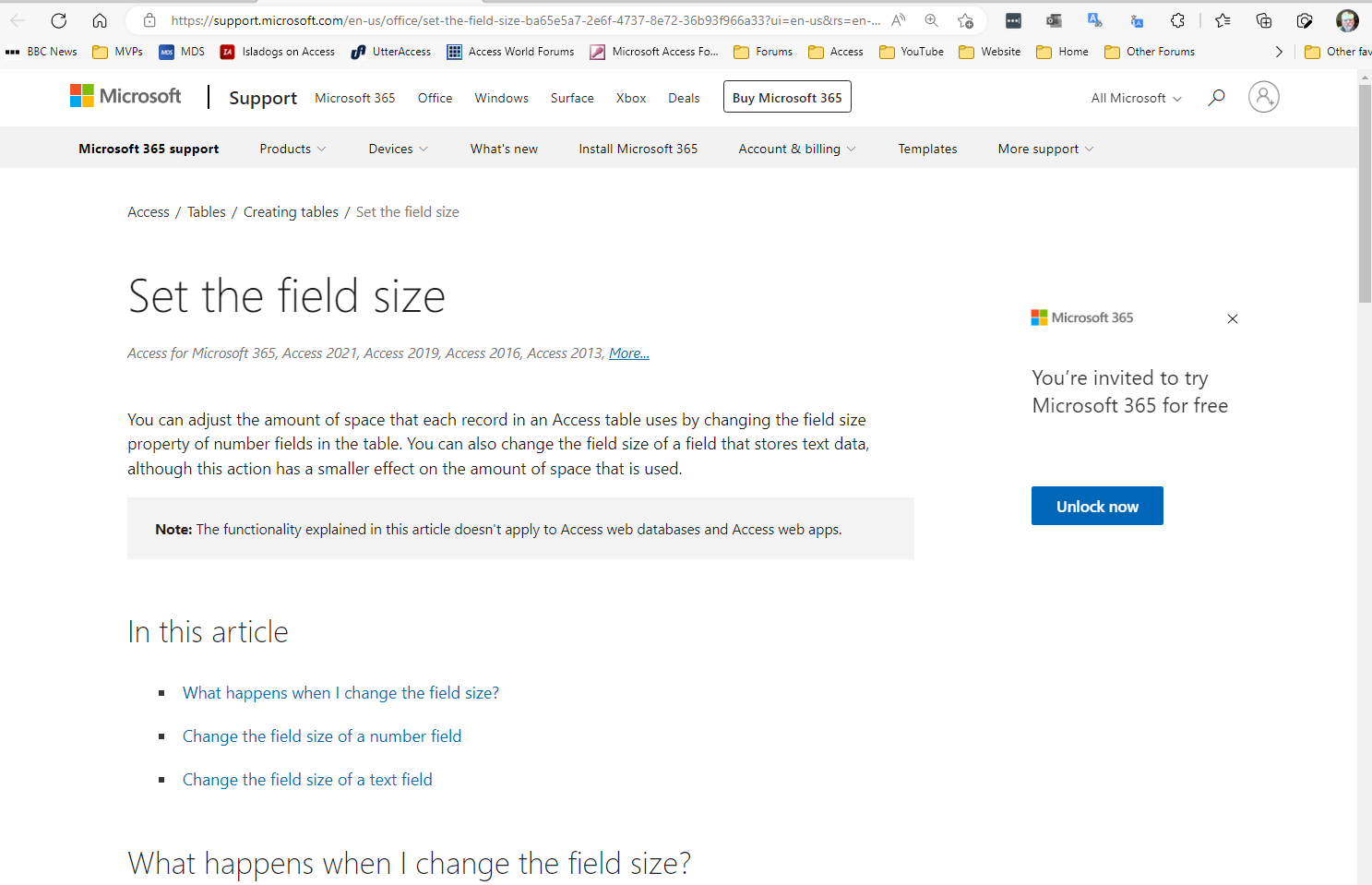Open the Website bookmark folder
1372x885 pixels.
coord(990,52)
